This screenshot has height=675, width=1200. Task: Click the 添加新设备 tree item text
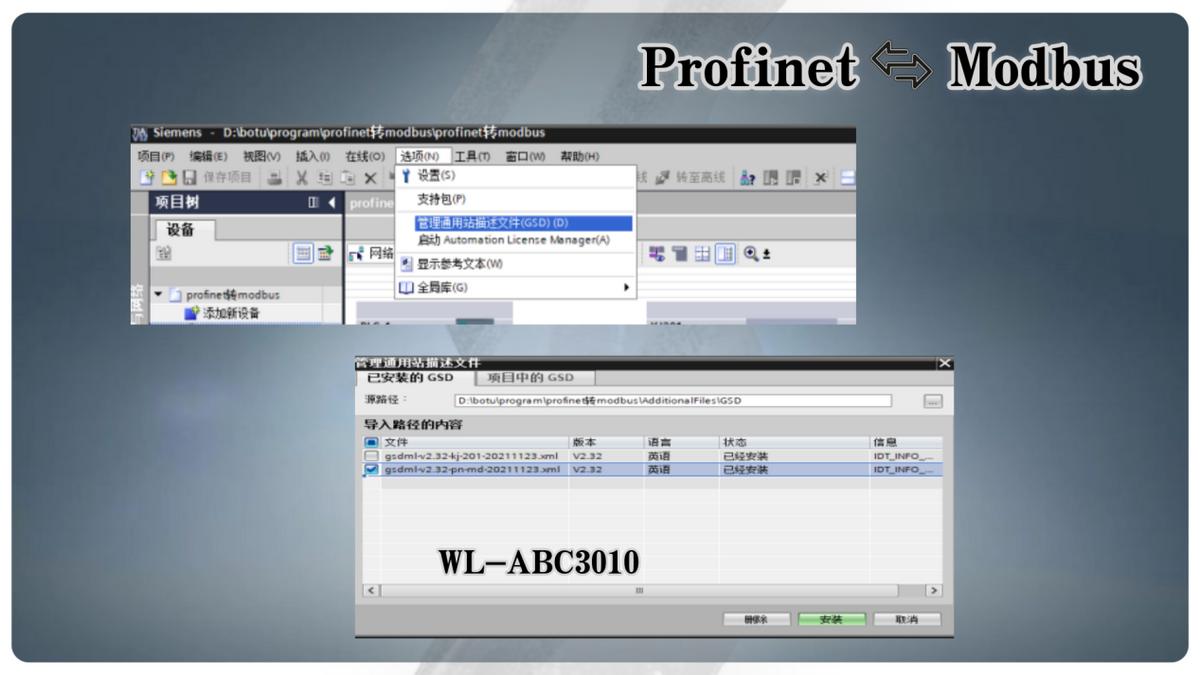coord(232,313)
